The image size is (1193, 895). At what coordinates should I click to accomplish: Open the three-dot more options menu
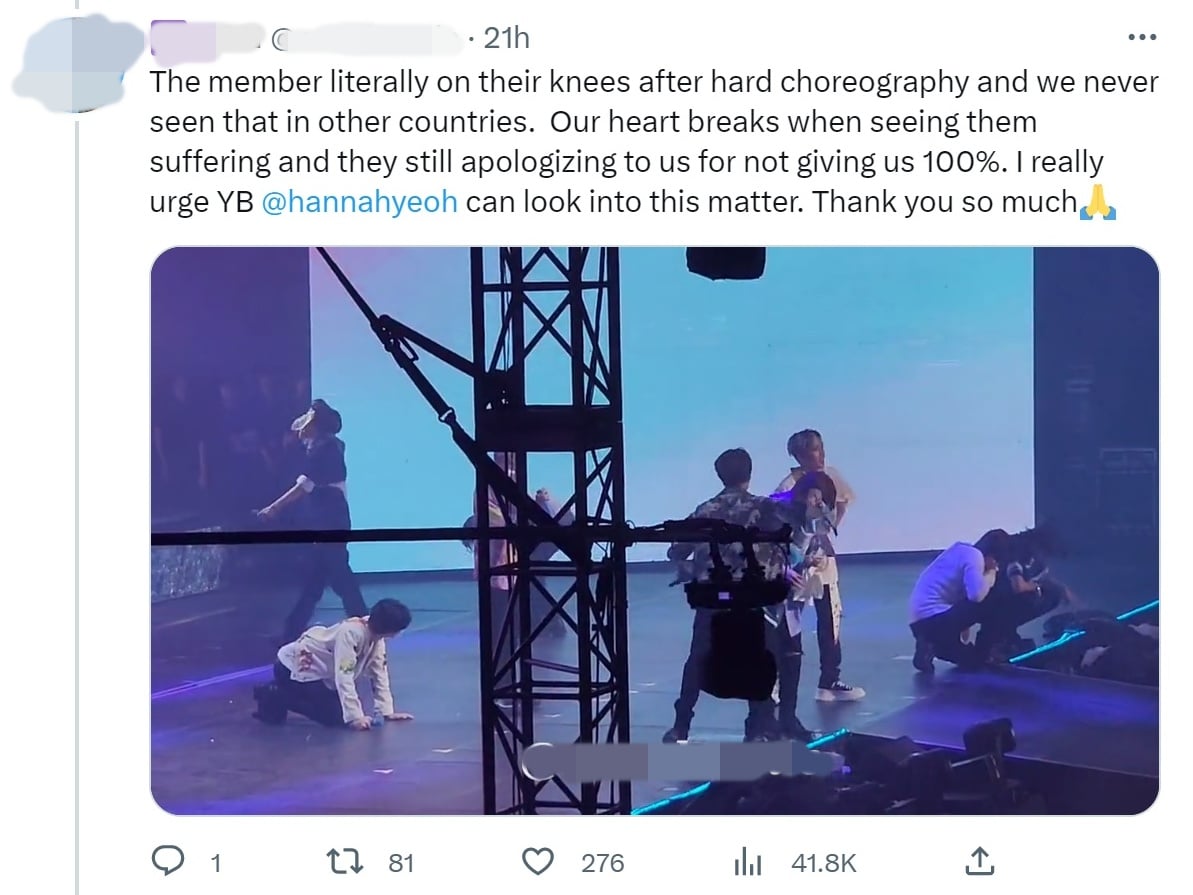[x=1142, y=38]
